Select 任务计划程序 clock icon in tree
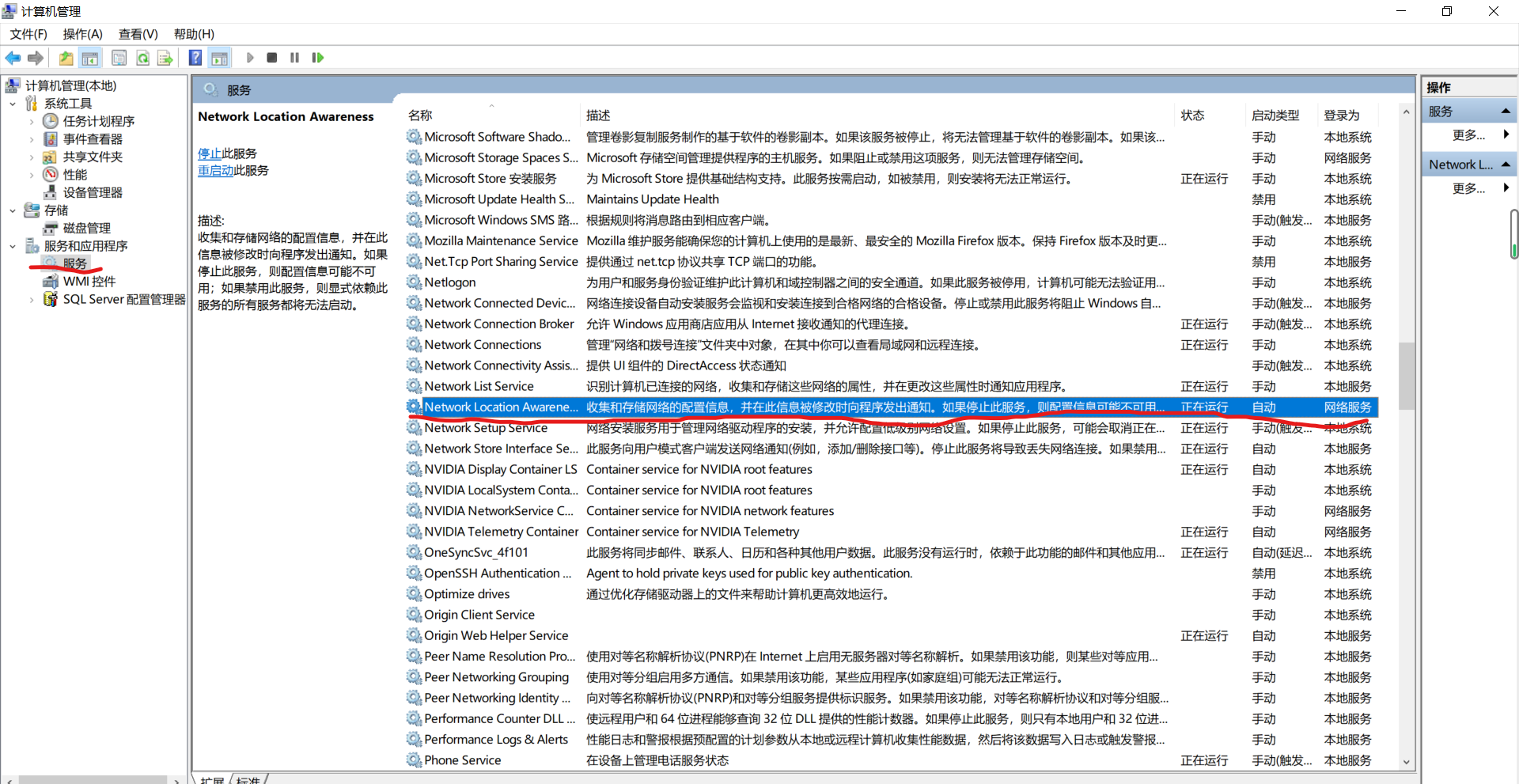This screenshot has width=1519, height=784. tap(51, 121)
